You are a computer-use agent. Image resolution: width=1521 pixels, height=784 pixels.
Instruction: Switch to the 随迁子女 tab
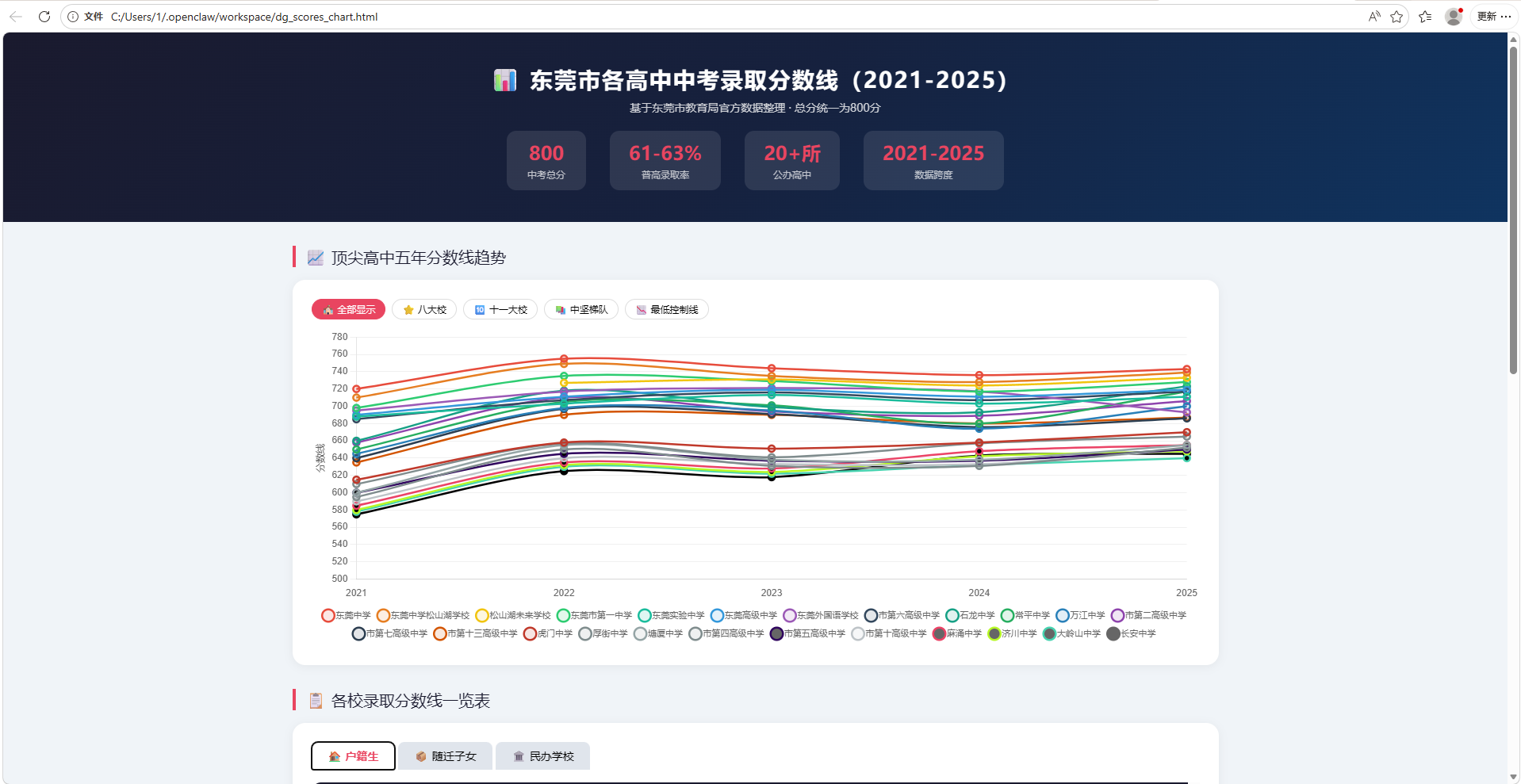(x=446, y=756)
